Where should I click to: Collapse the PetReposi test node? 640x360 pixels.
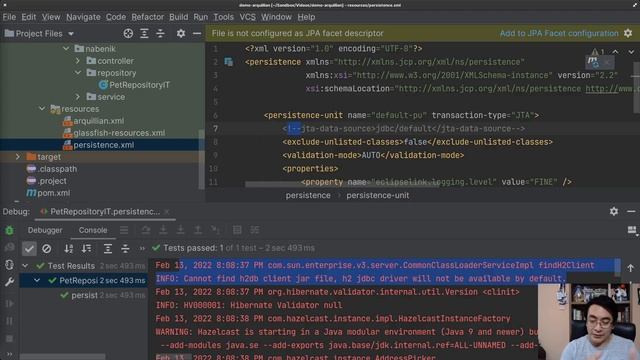[x=37, y=280]
